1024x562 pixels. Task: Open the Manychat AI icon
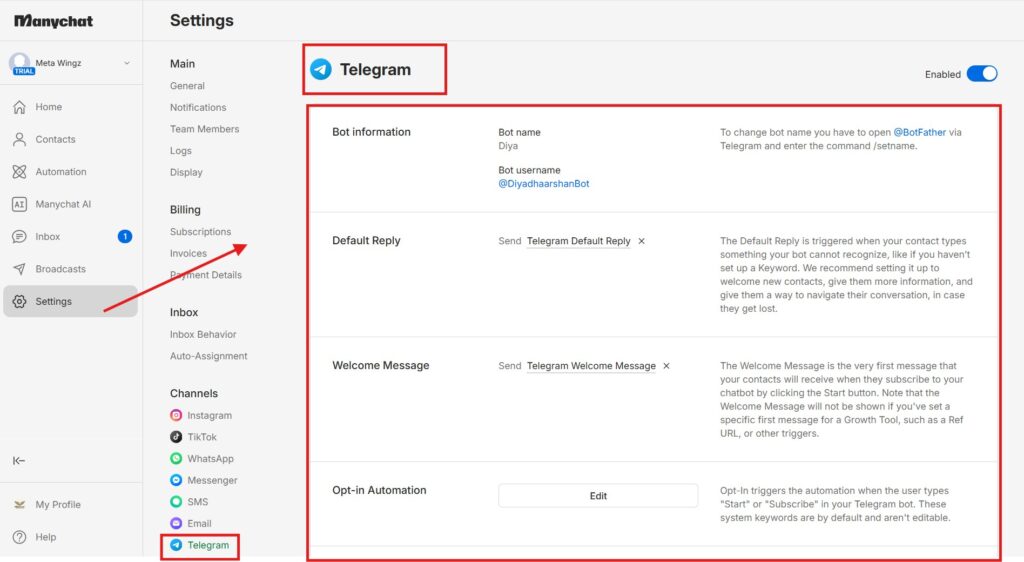[20, 204]
